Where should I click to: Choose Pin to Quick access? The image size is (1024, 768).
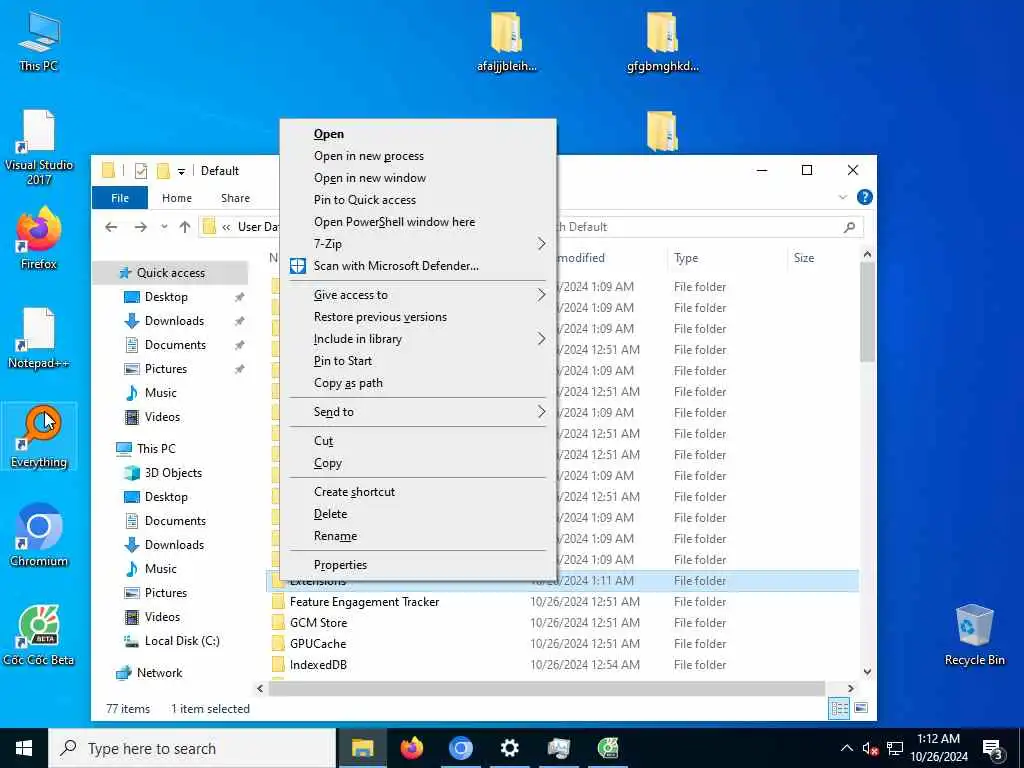coord(418,200)
